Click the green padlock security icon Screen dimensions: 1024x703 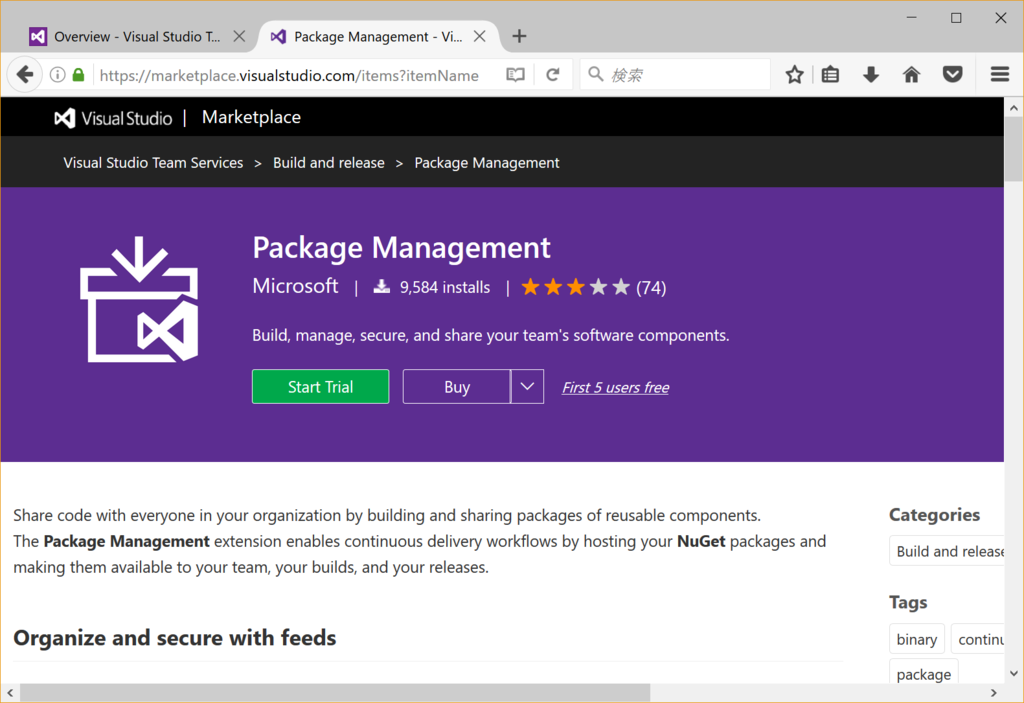tap(78, 74)
